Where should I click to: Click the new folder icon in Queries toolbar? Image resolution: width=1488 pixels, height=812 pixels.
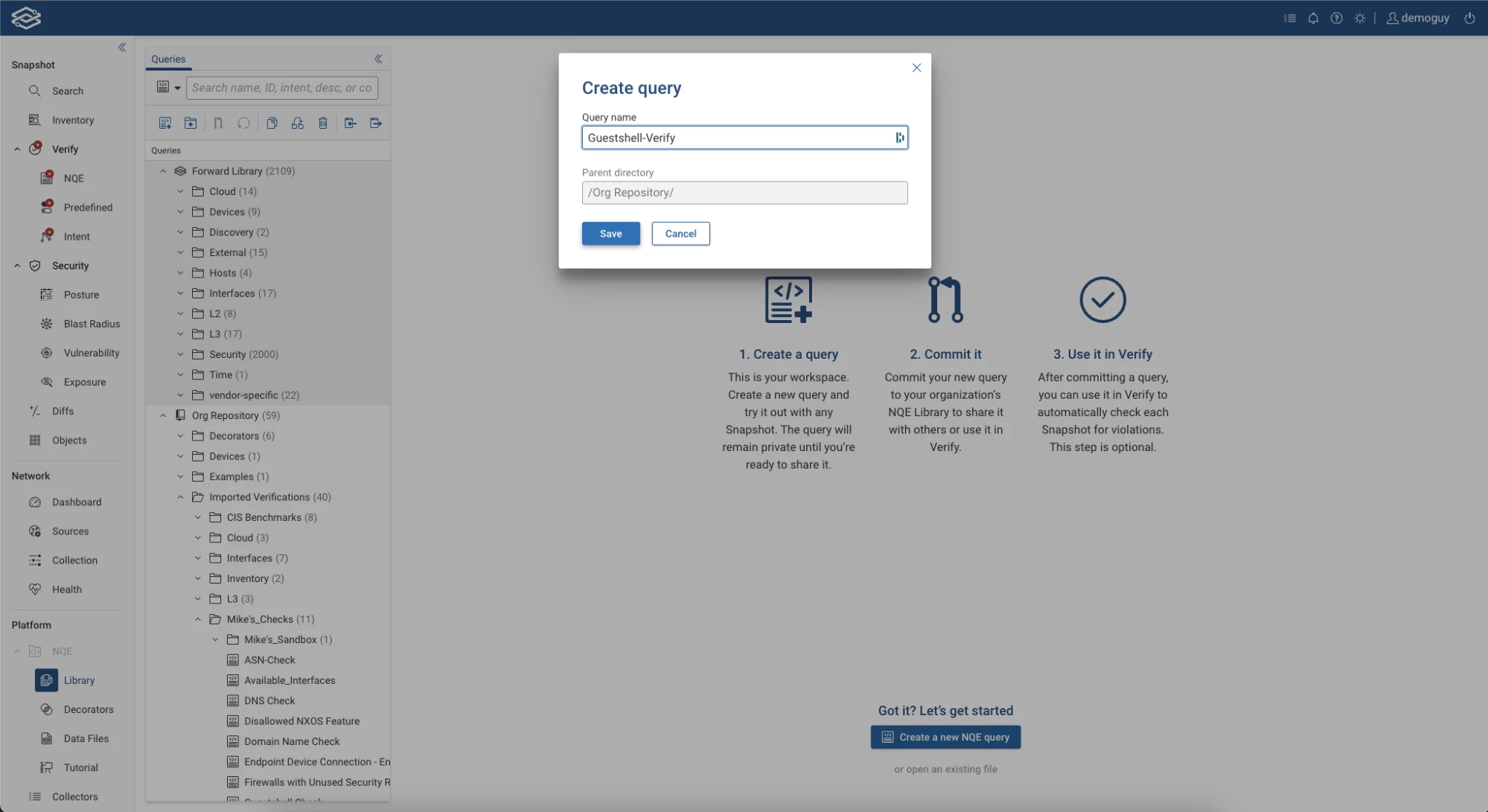click(191, 123)
